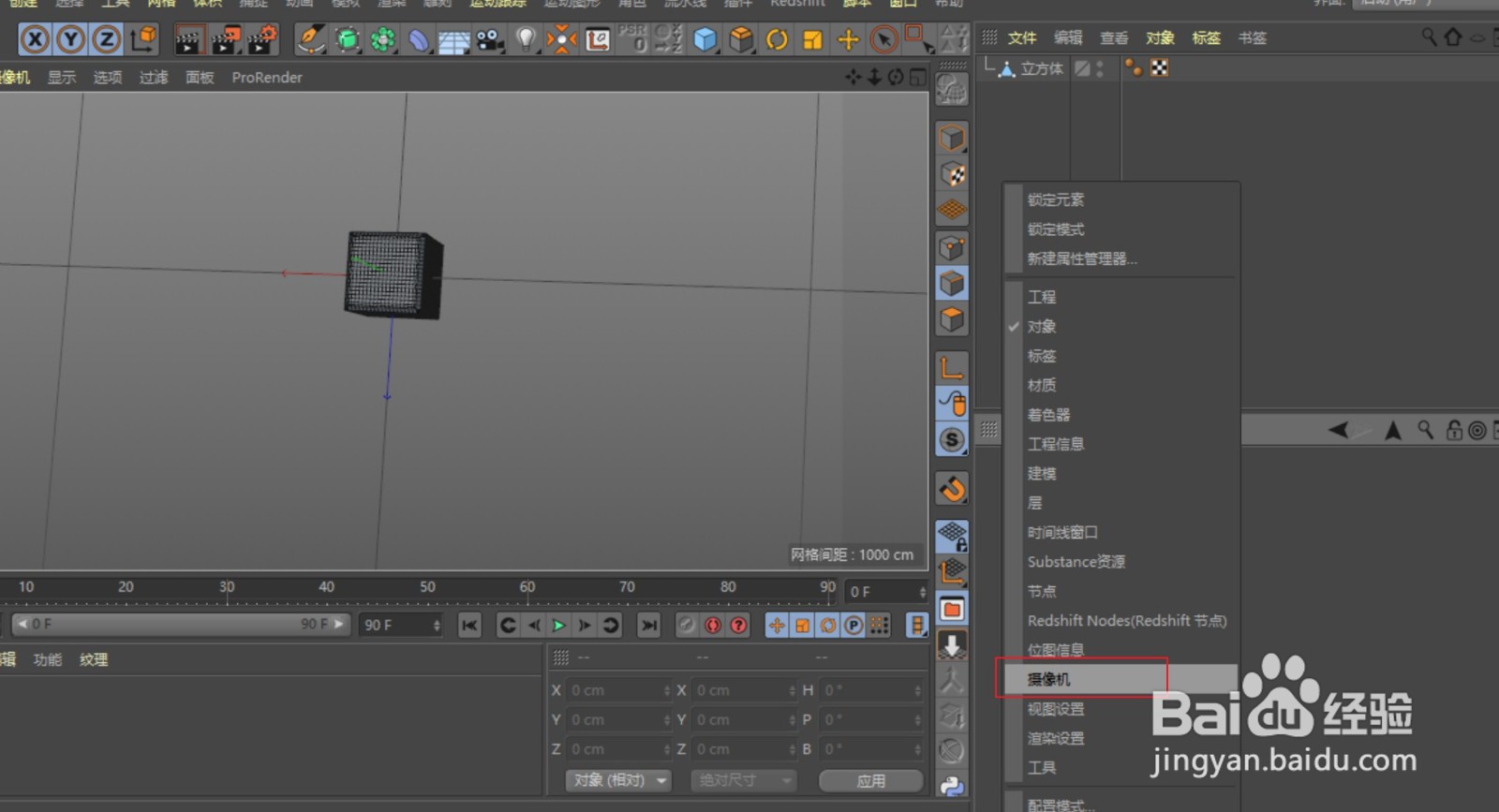Viewport: 1499px width, 812px height.
Task: Open the 纹理 tab in the material manager
Action: coord(94,659)
